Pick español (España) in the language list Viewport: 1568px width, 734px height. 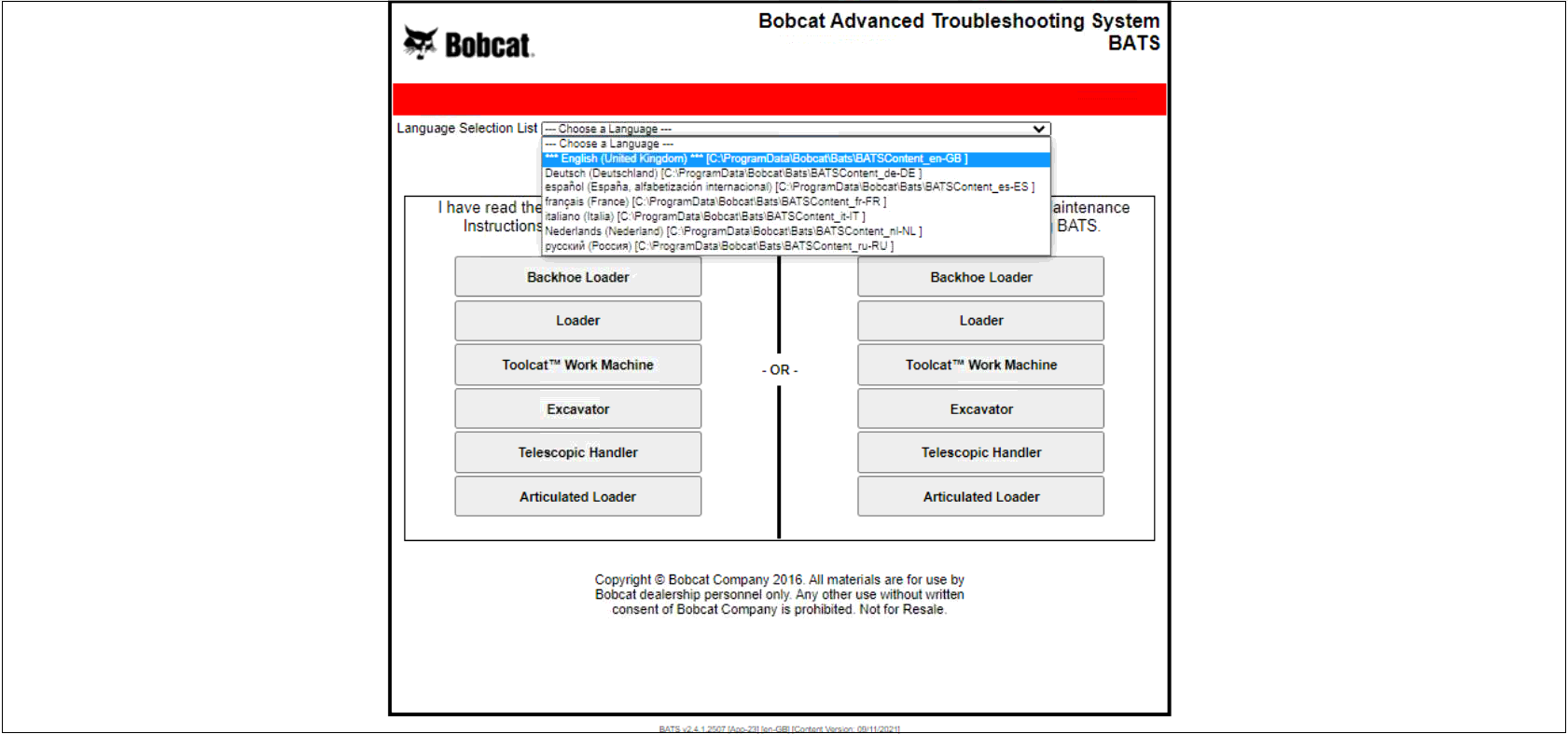pyautogui.click(x=789, y=187)
